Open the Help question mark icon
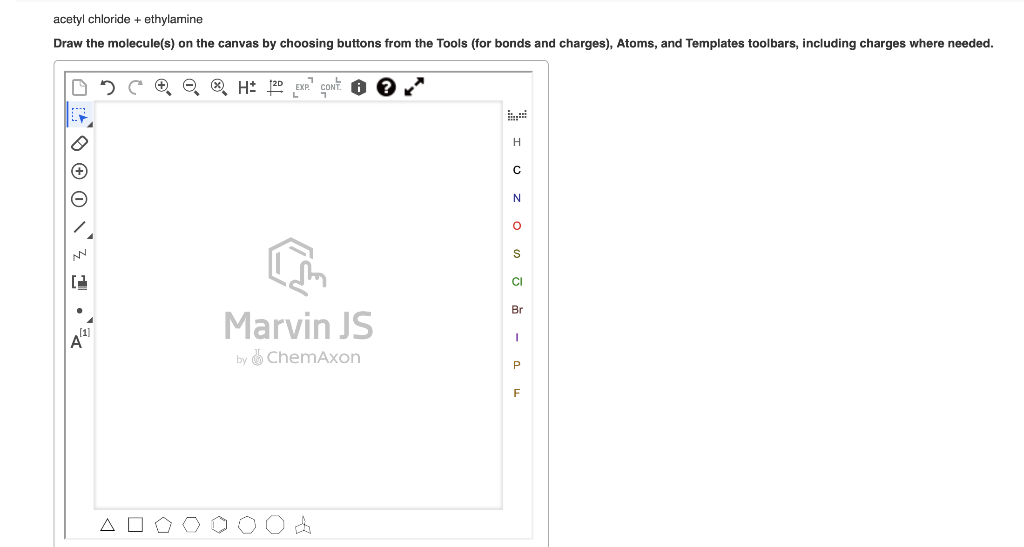This screenshot has width=1024, height=547. click(x=386, y=87)
